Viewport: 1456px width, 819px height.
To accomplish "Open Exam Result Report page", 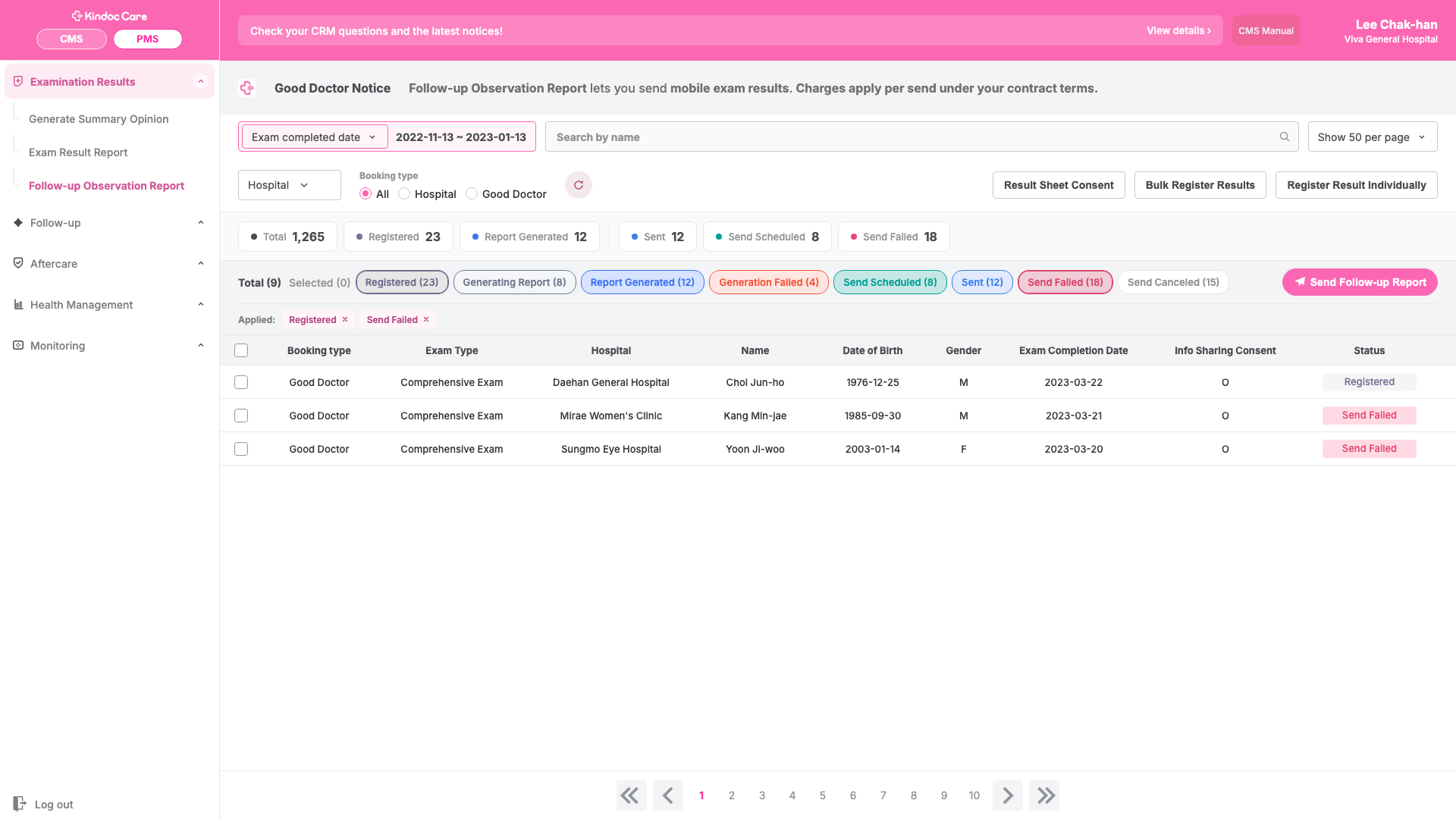I will pos(78,152).
